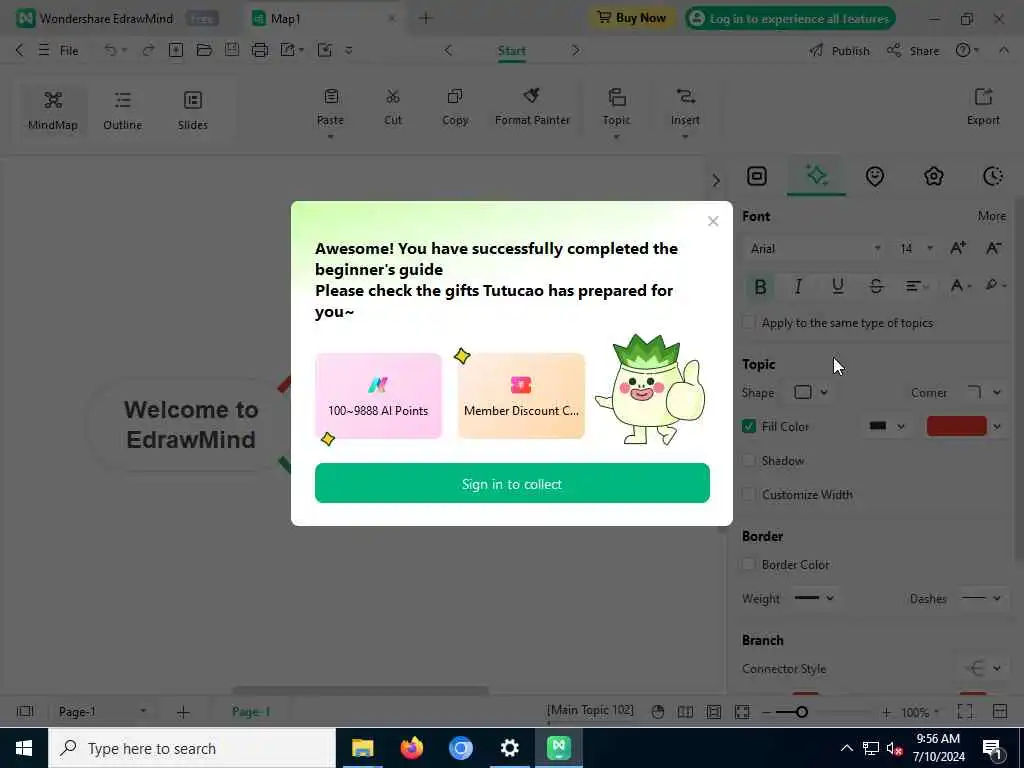This screenshot has height=768, width=1024.
Task: Create a new document from toolbar
Action: [x=176, y=50]
